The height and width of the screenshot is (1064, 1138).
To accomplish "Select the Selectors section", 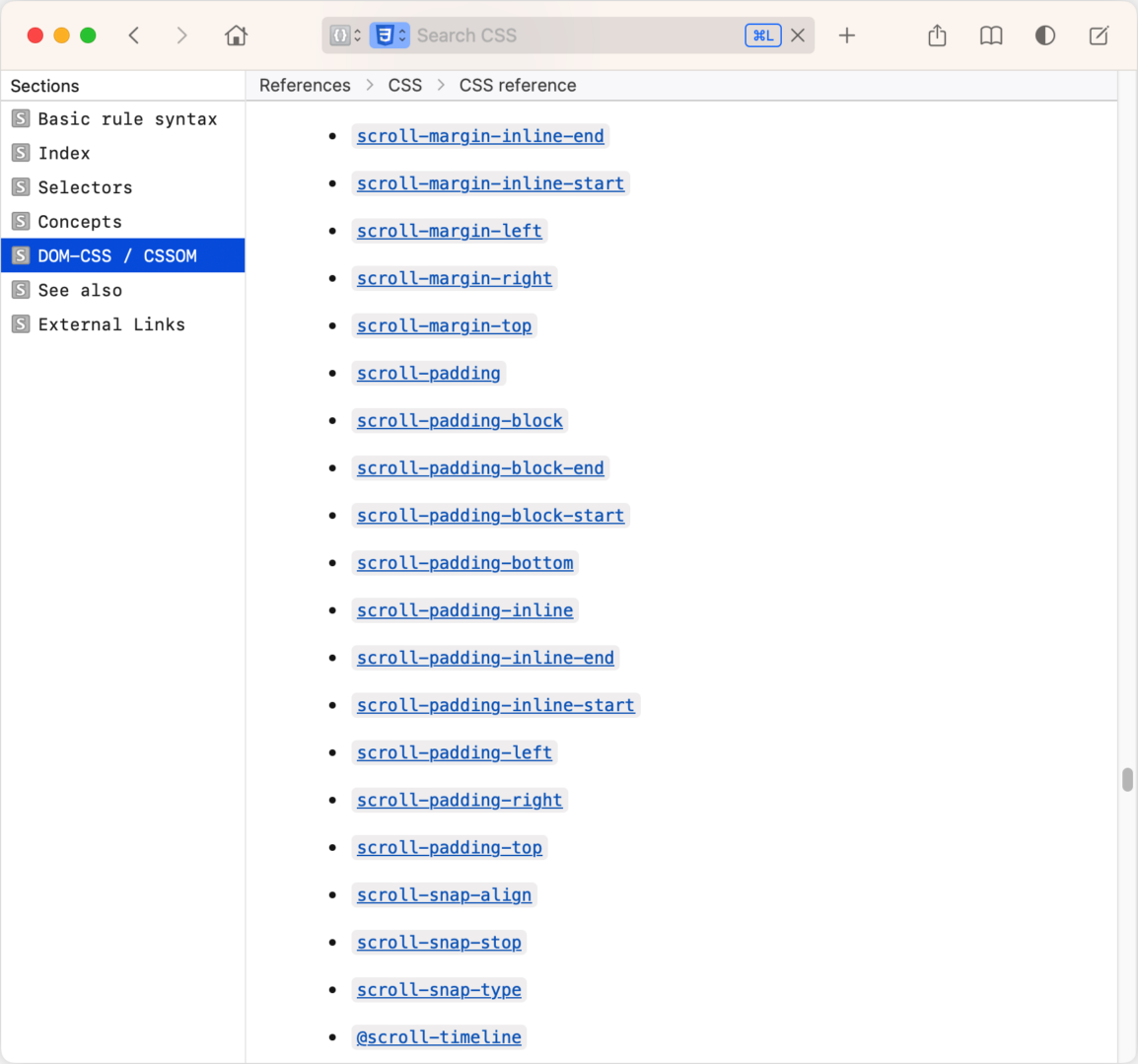I will point(122,187).
